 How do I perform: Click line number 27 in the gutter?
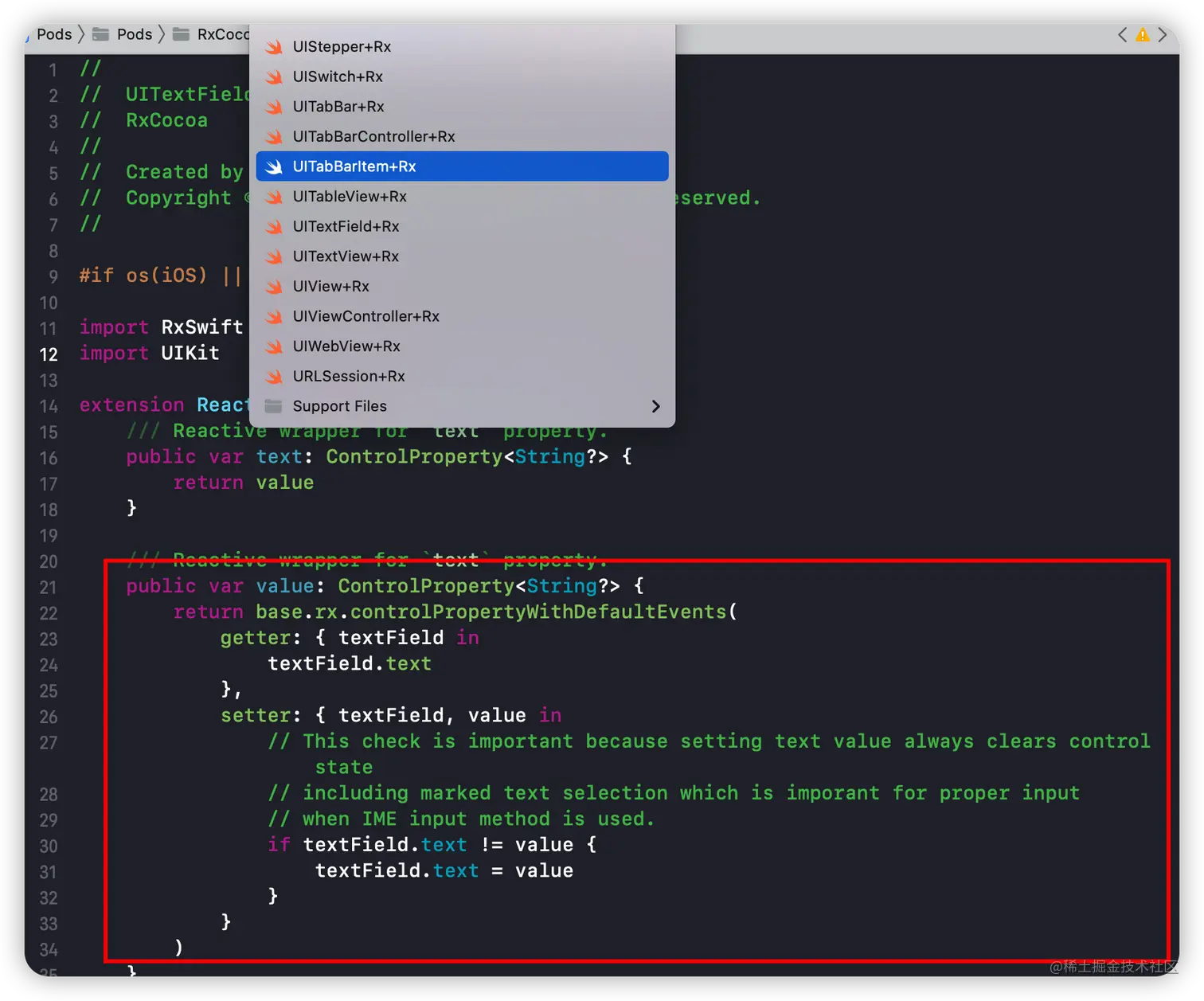tap(49, 743)
